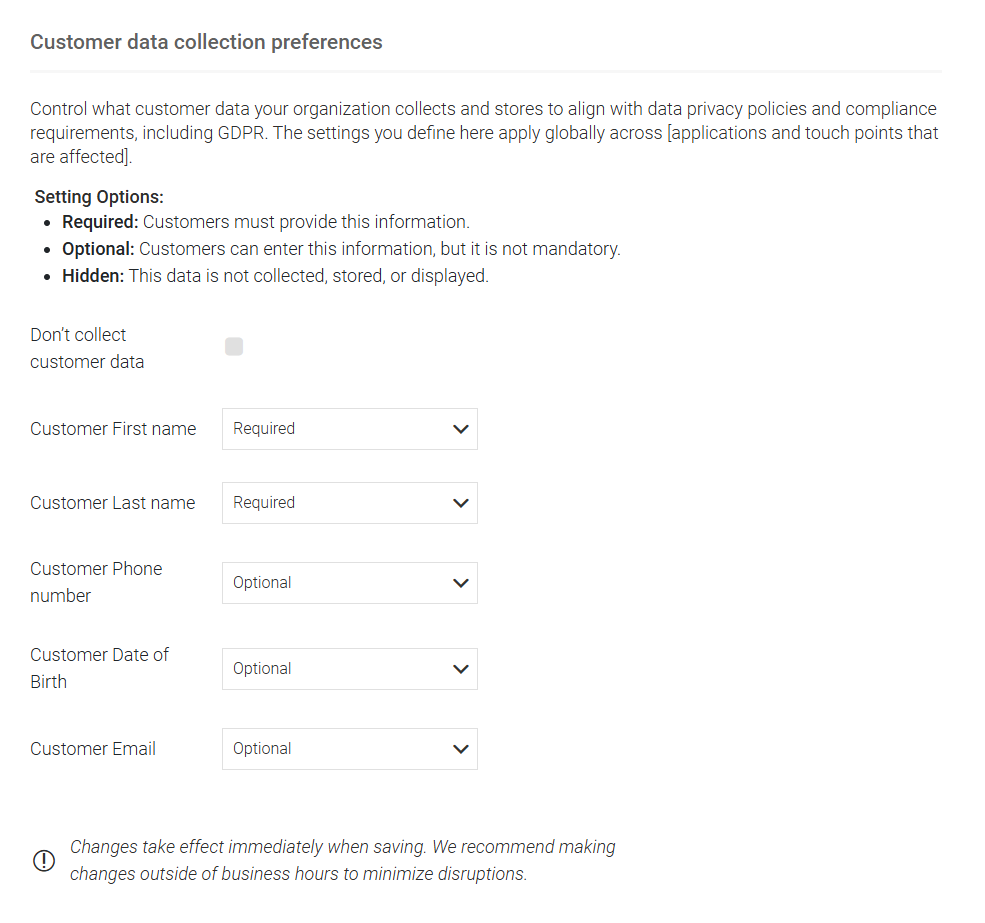Click the exclamation notice icon
This screenshot has height=923, width=985.
pyautogui.click(x=44, y=860)
